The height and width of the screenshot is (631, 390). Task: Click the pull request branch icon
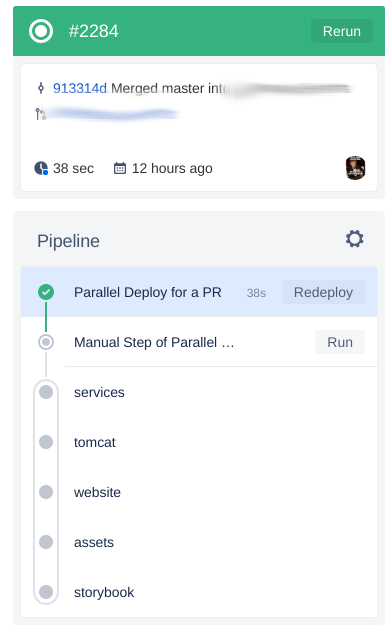pyautogui.click(x=41, y=114)
